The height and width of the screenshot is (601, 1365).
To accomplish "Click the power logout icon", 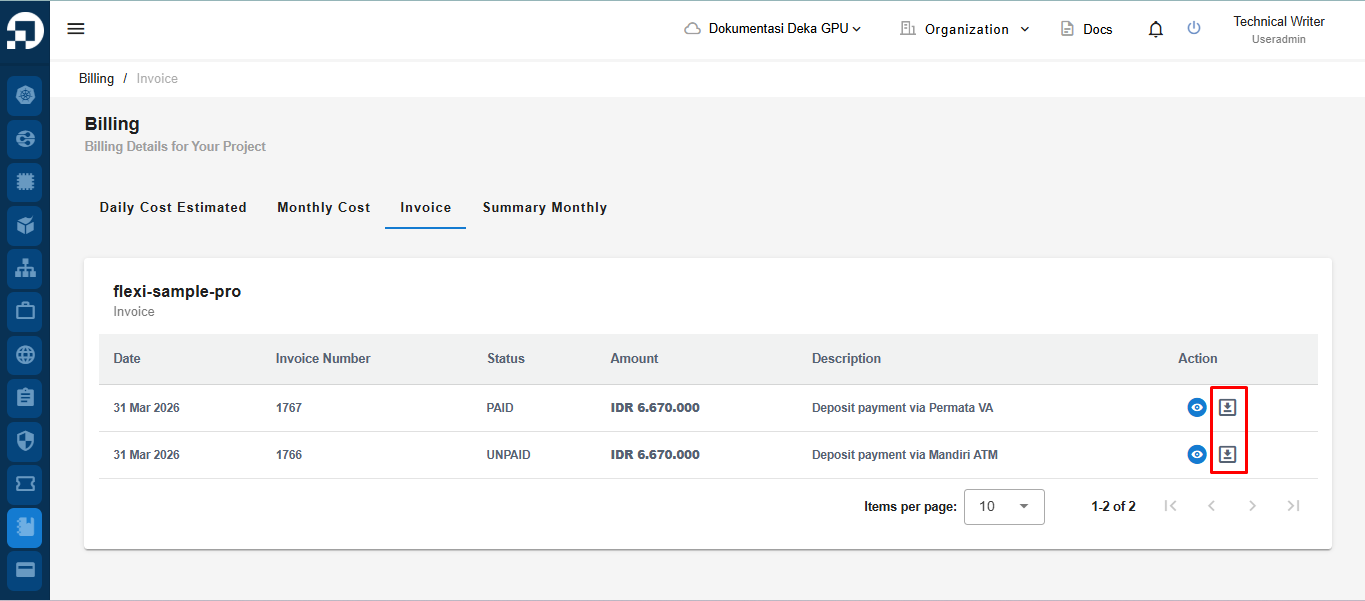I will coord(1194,28).
